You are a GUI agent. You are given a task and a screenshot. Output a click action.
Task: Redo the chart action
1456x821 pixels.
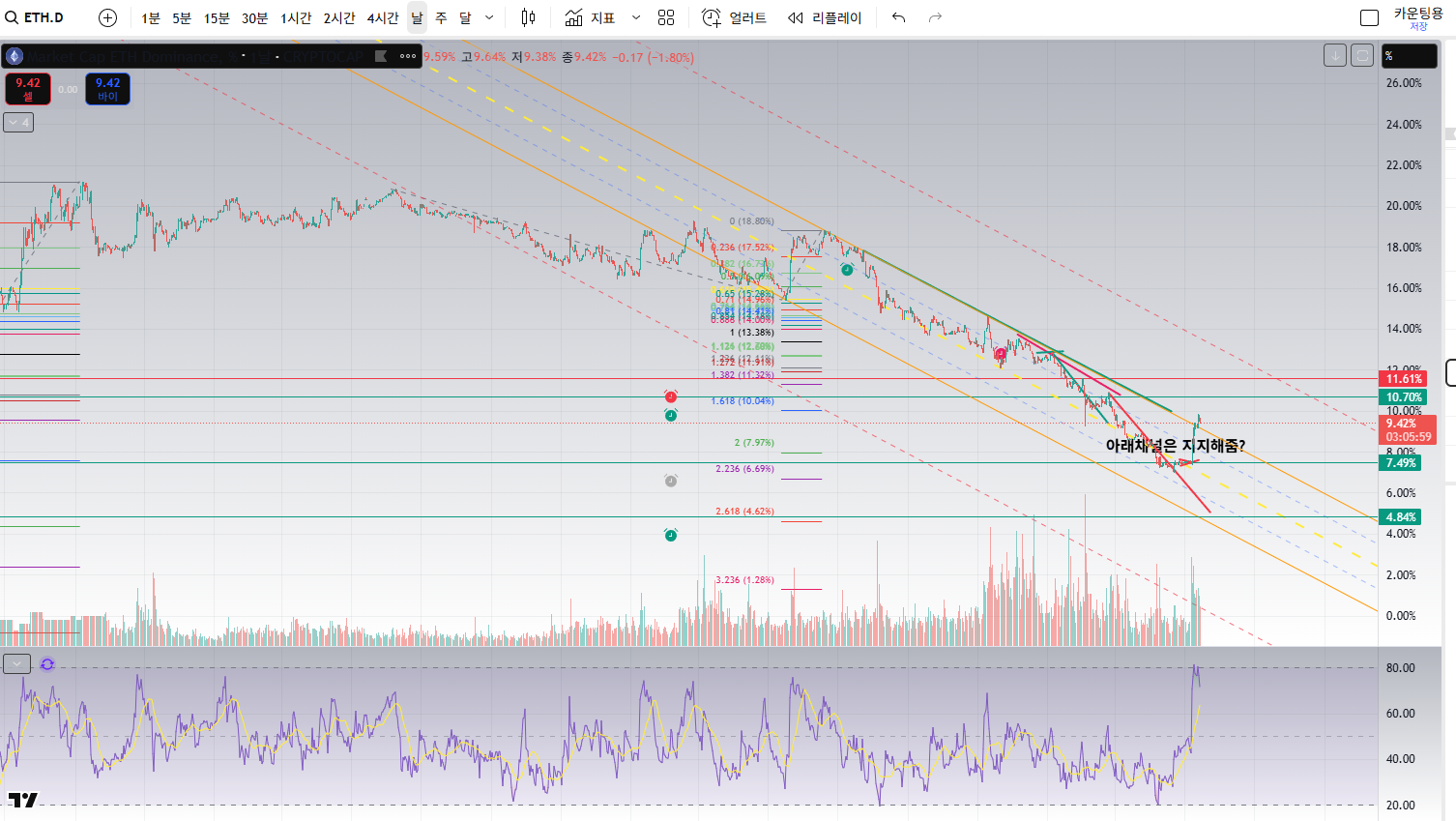click(x=935, y=17)
